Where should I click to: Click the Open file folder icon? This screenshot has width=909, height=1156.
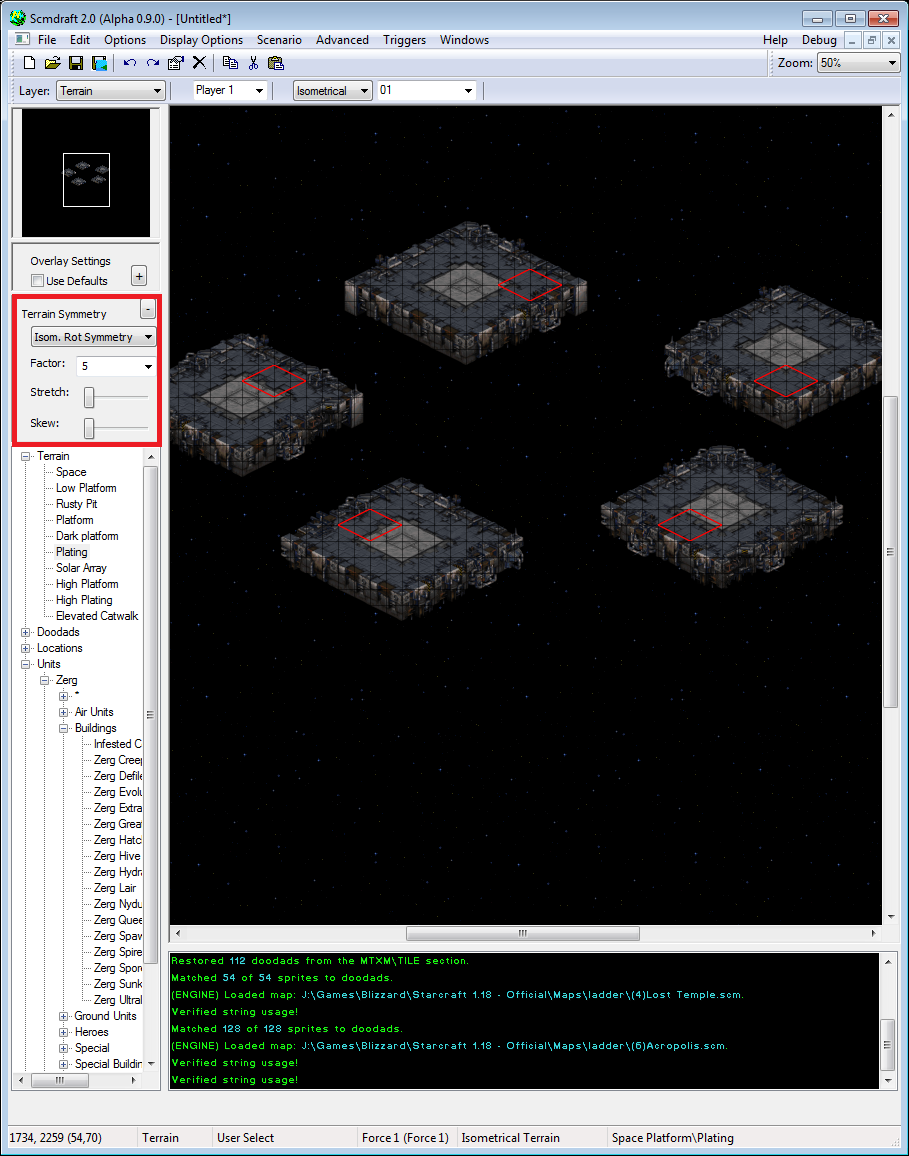(x=52, y=63)
